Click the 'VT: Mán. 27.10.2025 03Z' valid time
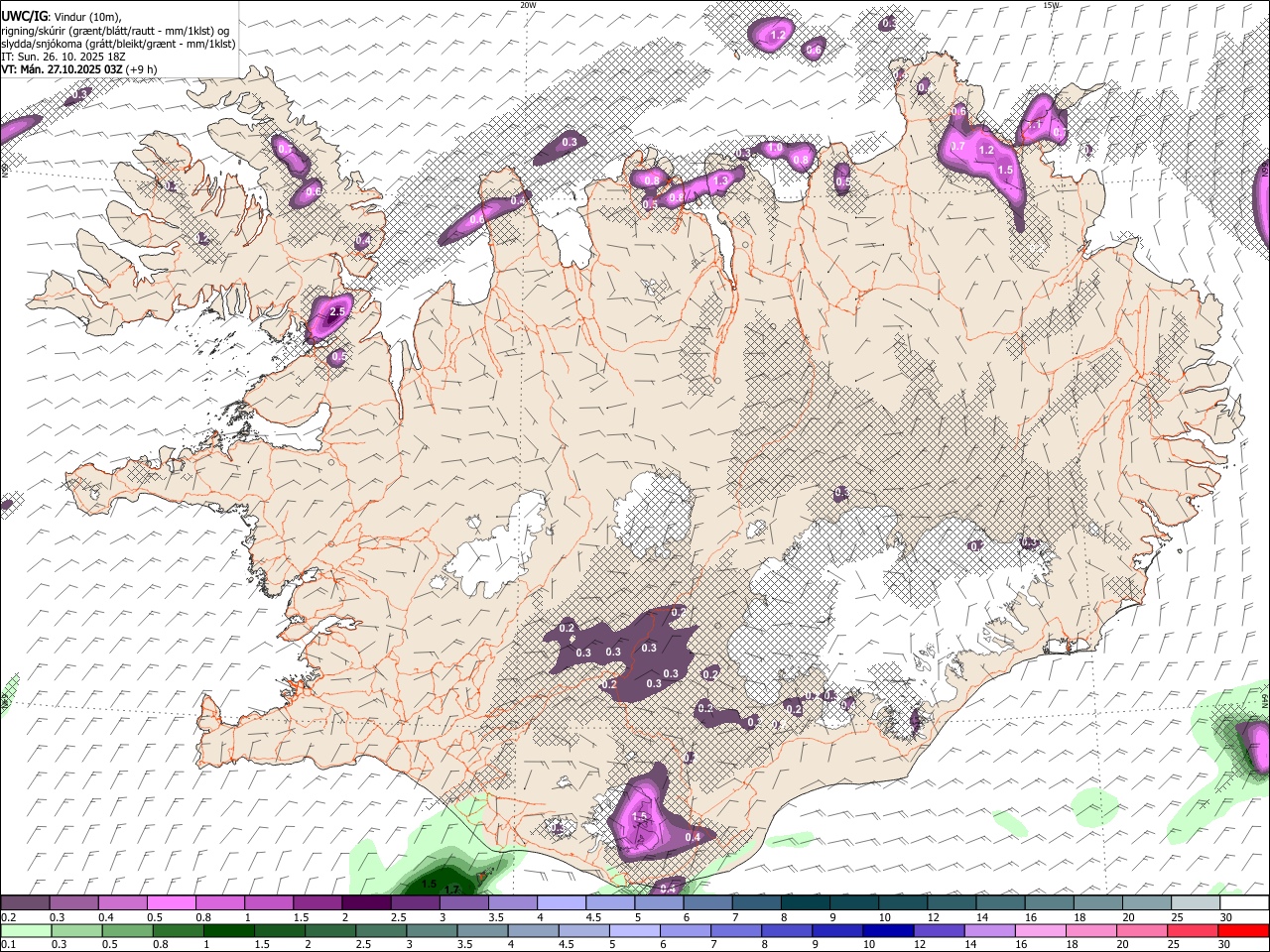Viewport: 1270px width, 952px height. [x=62, y=69]
